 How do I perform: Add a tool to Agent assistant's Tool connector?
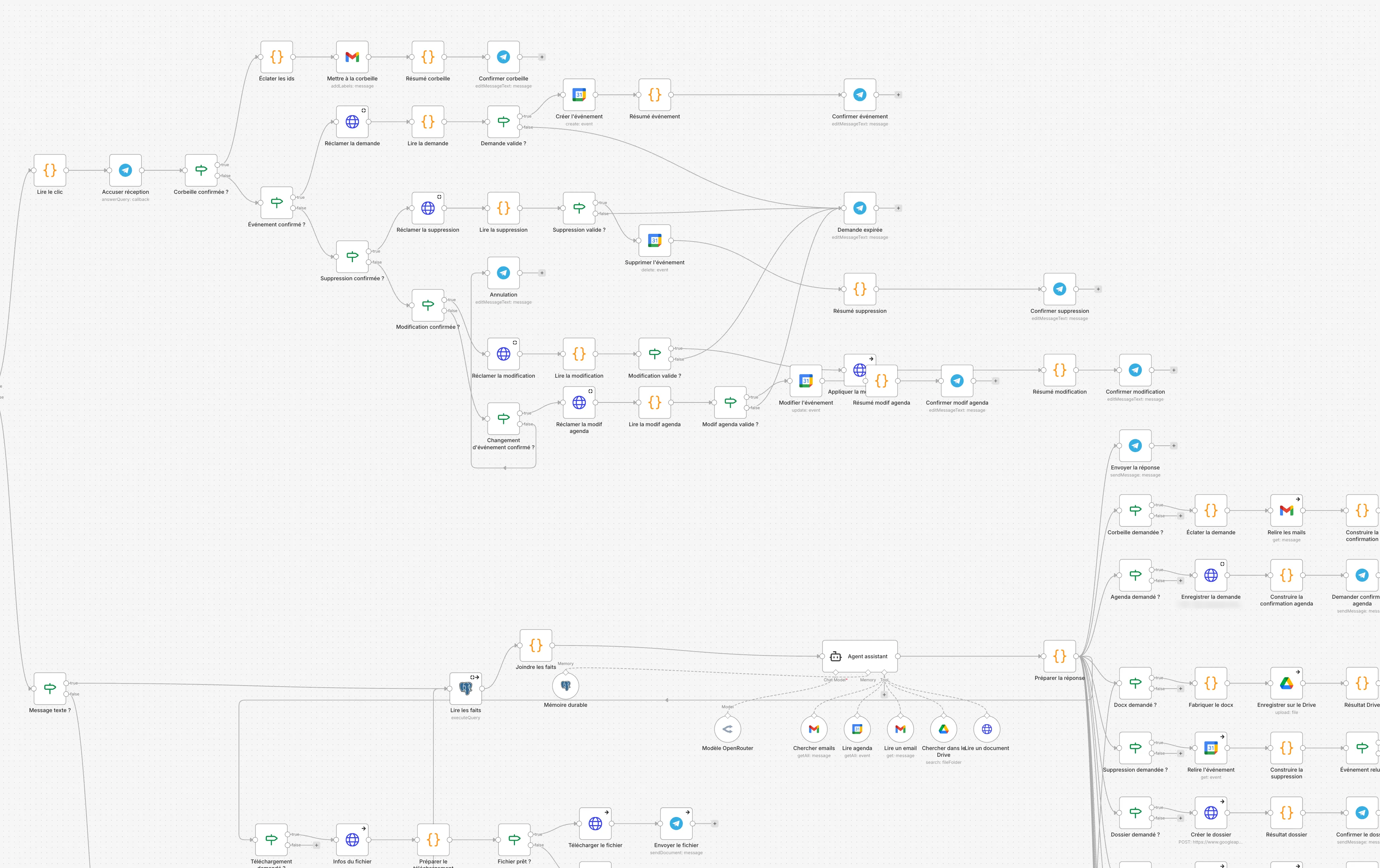(884, 694)
